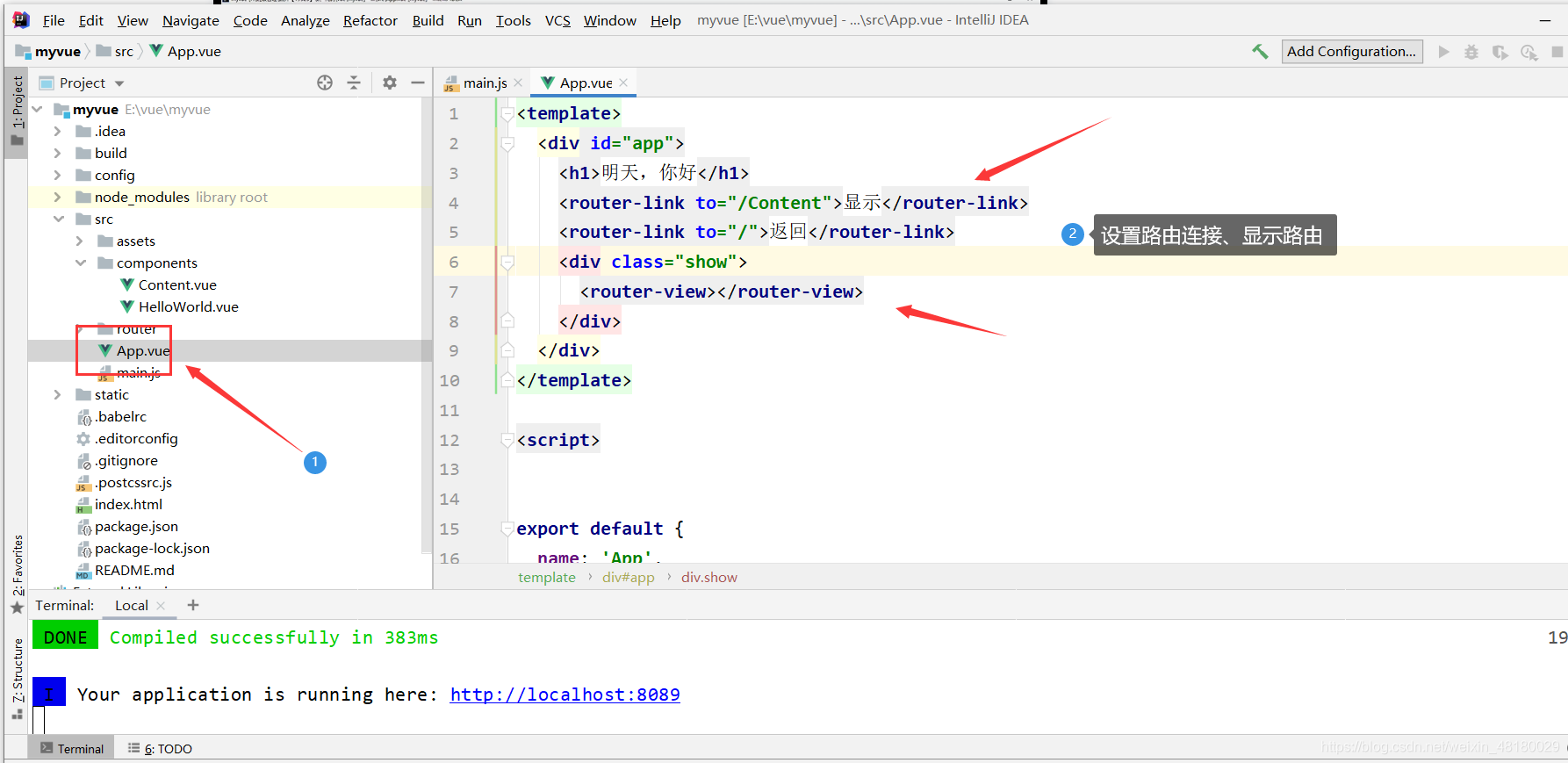
Task: Open the http://localhost:8089 link
Action: click(x=565, y=695)
